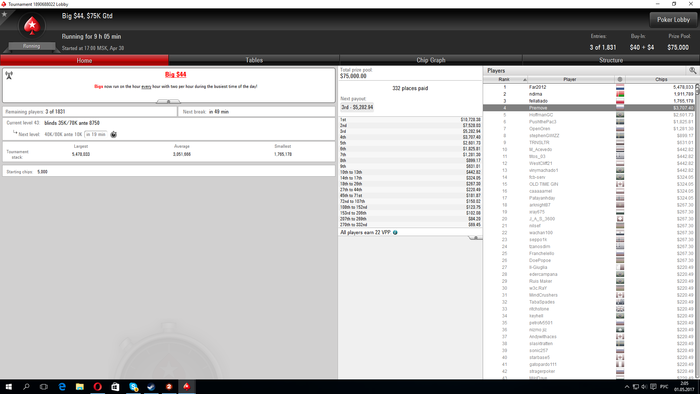Select player TabaSpades row

(x=589, y=302)
